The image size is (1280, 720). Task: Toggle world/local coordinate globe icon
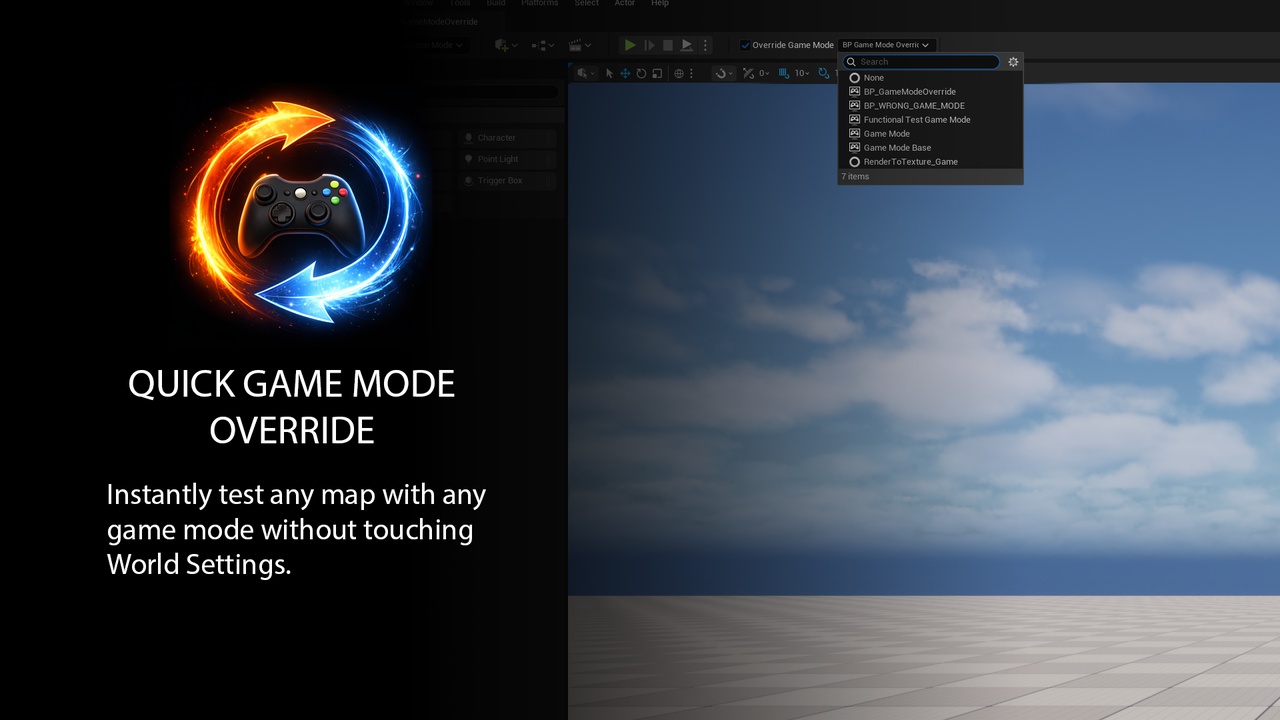pos(679,73)
